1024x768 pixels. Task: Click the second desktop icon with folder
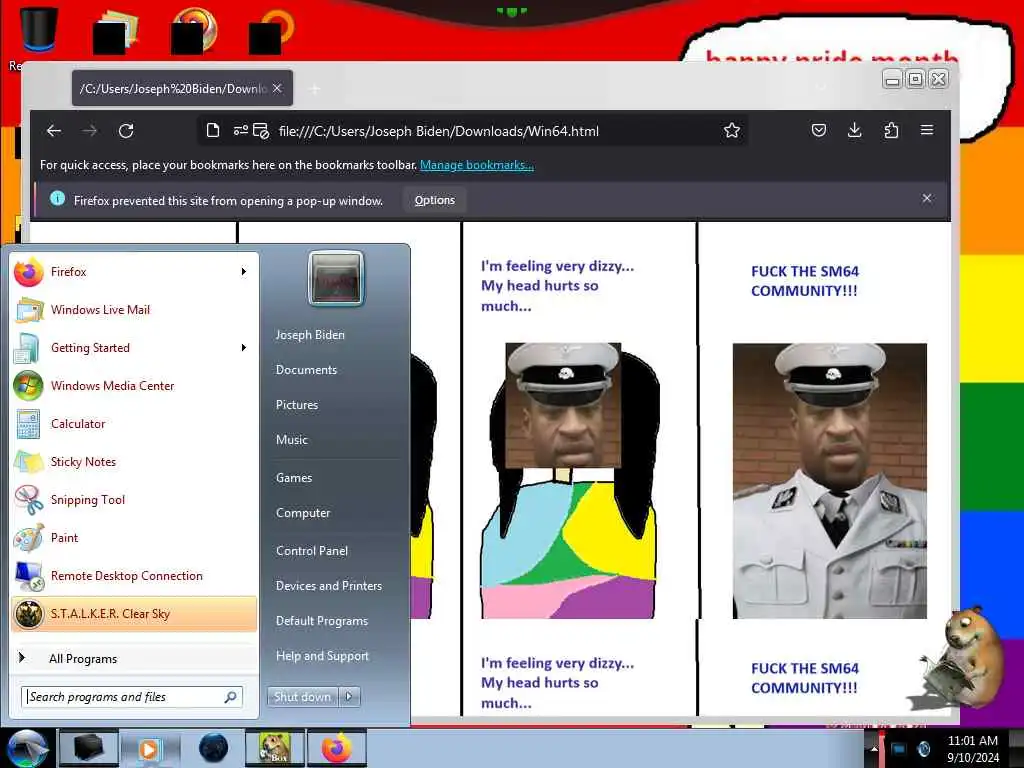coord(116,31)
